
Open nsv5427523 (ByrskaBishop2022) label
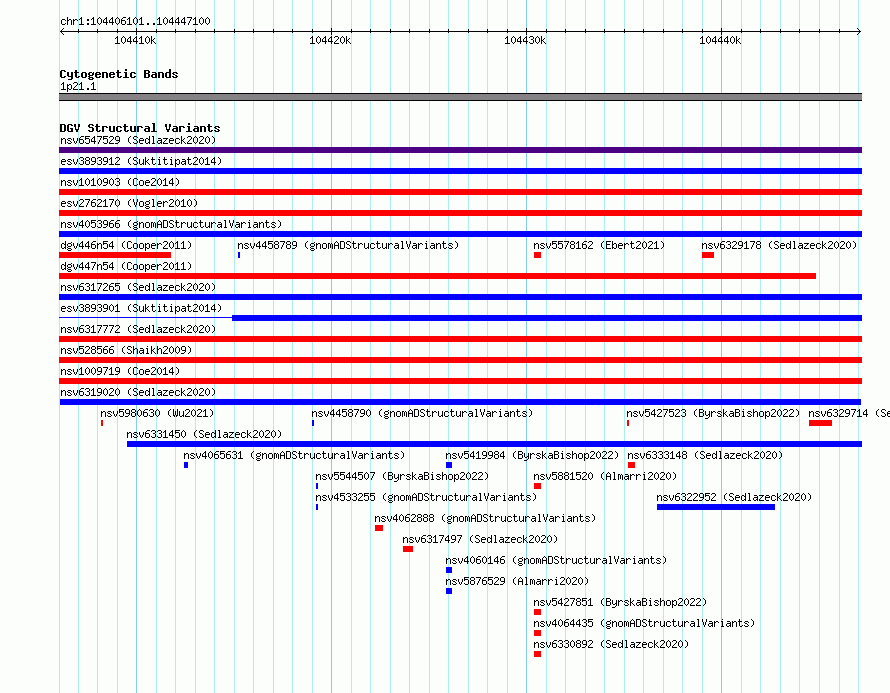click(713, 413)
